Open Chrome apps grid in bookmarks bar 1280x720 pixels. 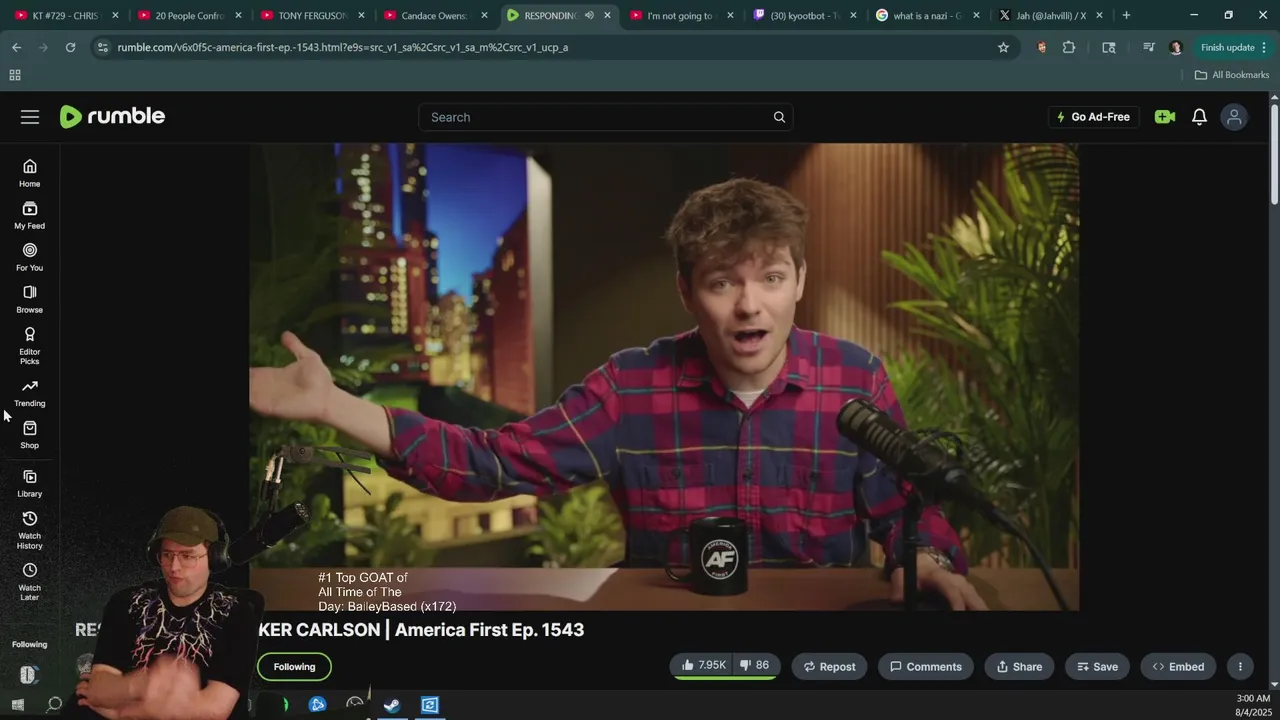pyautogui.click(x=15, y=75)
